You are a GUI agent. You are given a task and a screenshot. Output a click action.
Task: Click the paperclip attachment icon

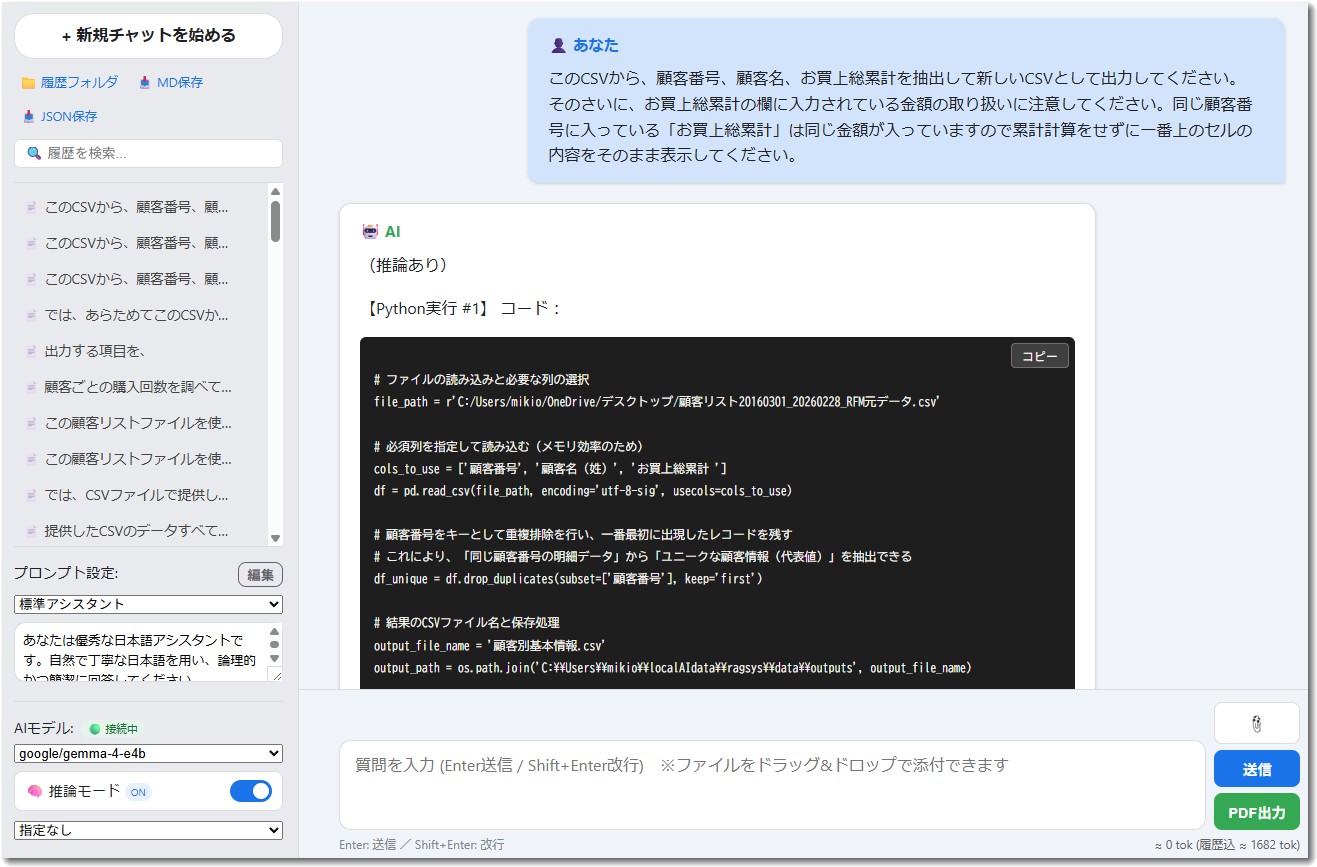[1256, 722]
